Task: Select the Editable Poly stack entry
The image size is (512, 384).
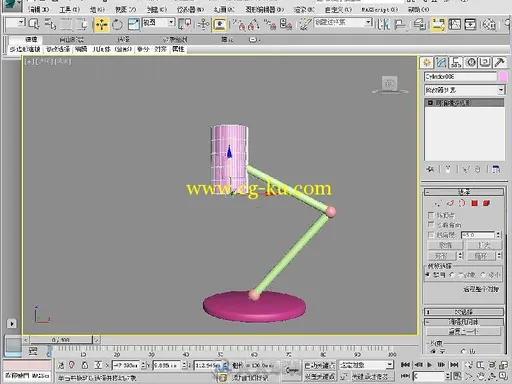Action: tap(464, 103)
